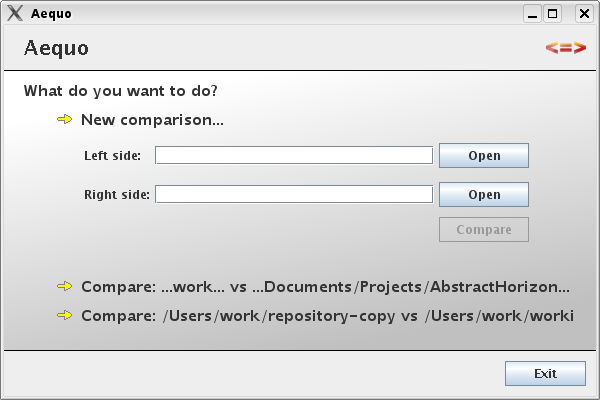
Task: Click the red <=> Aequo logo
Action: point(566,48)
